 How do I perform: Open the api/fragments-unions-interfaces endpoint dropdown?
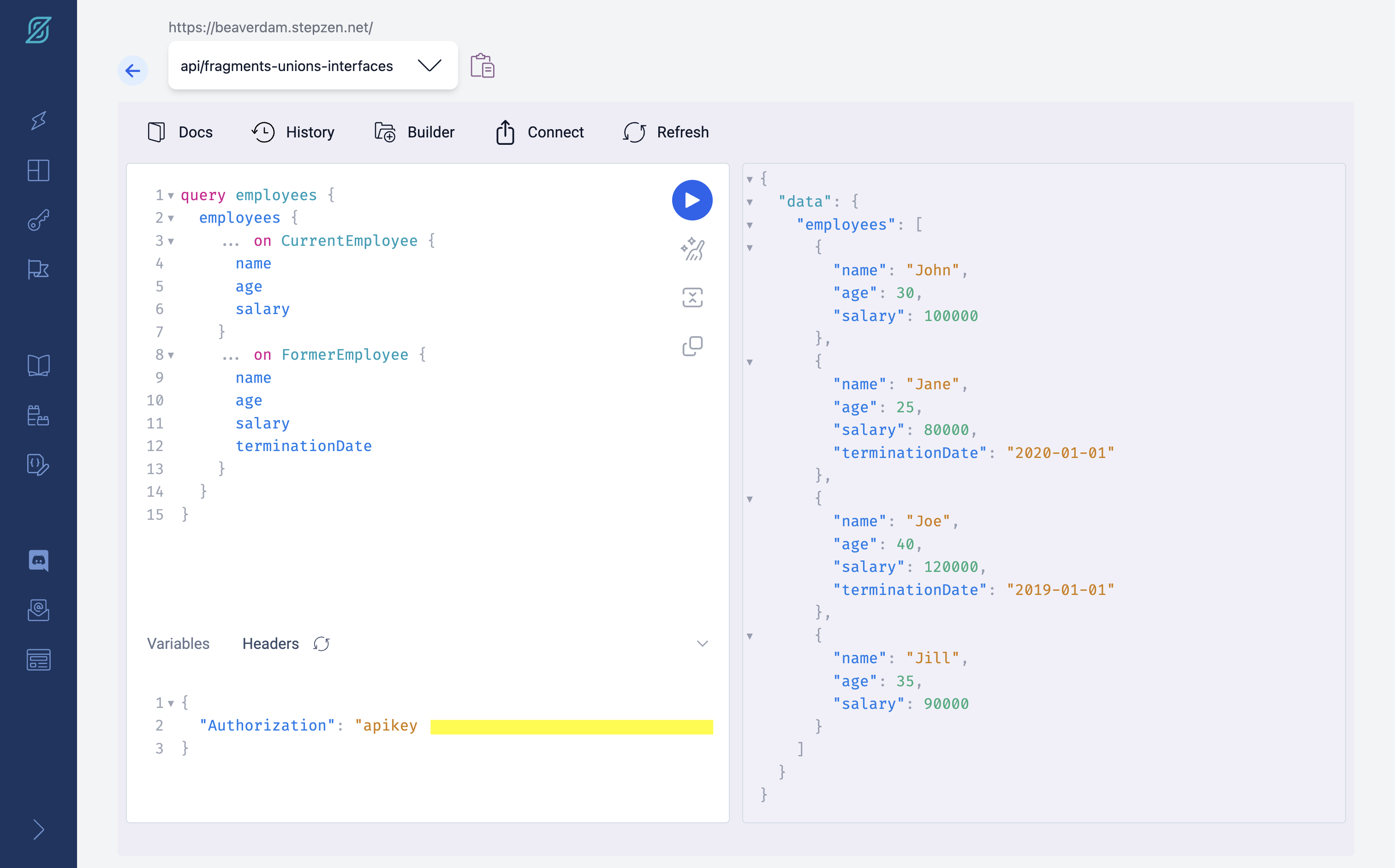tap(429, 65)
